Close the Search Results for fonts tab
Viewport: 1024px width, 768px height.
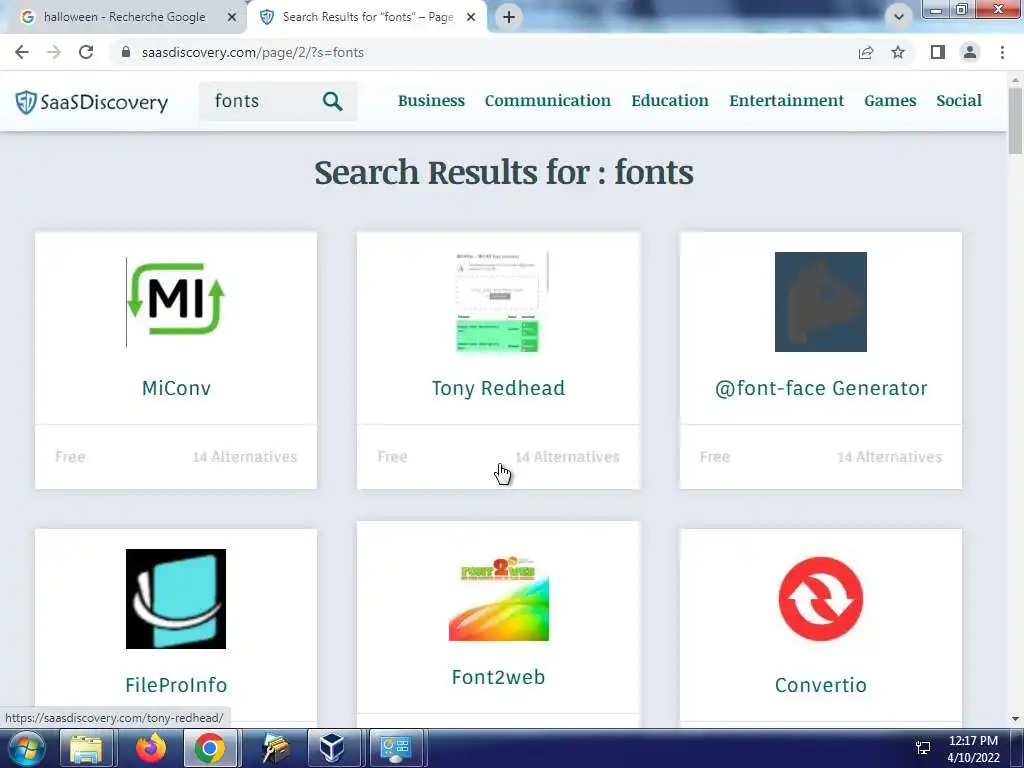(x=471, y=17)
